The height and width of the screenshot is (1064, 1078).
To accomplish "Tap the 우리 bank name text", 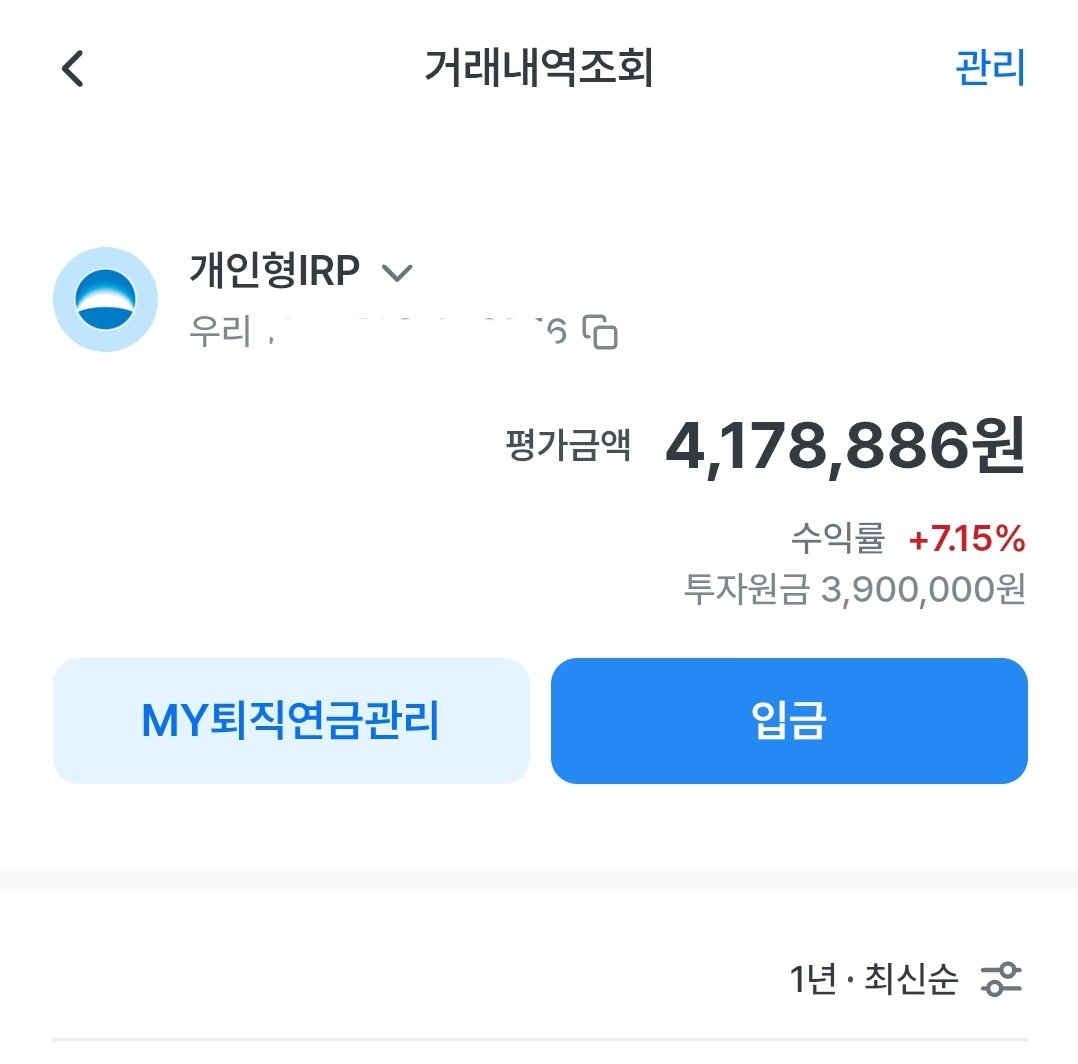I will tap(220, 331).
